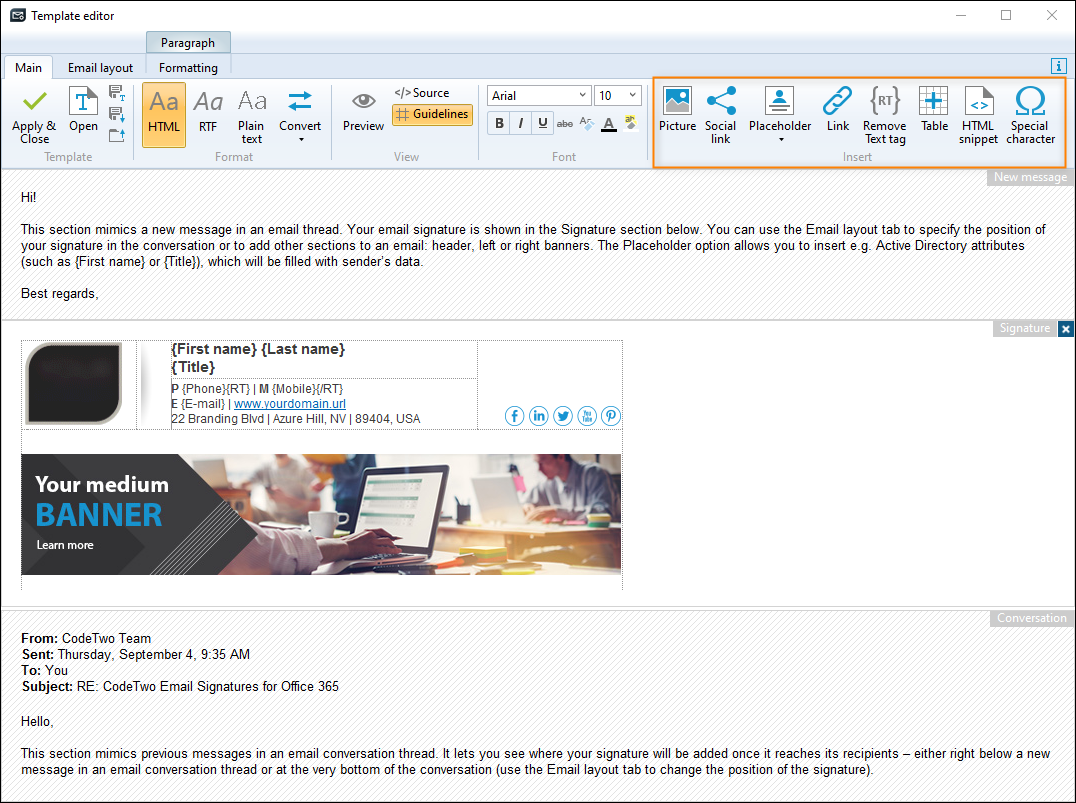
Task: Click the Signature section label
Action: pos(1025,328)
